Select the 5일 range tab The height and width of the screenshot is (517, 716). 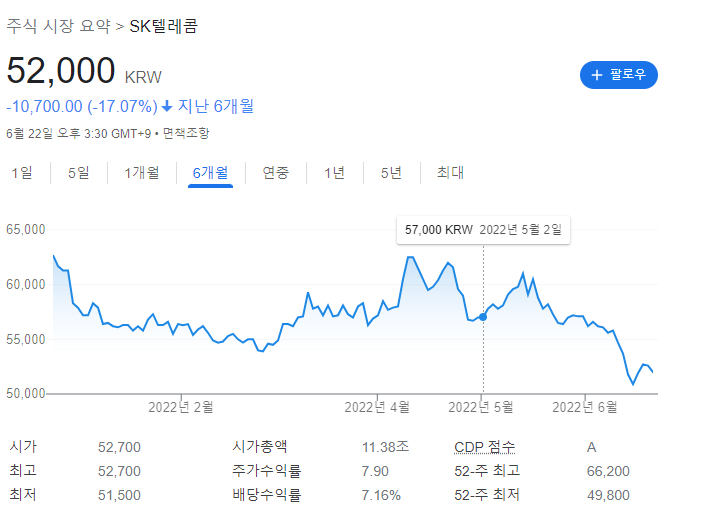click(79, 173)
